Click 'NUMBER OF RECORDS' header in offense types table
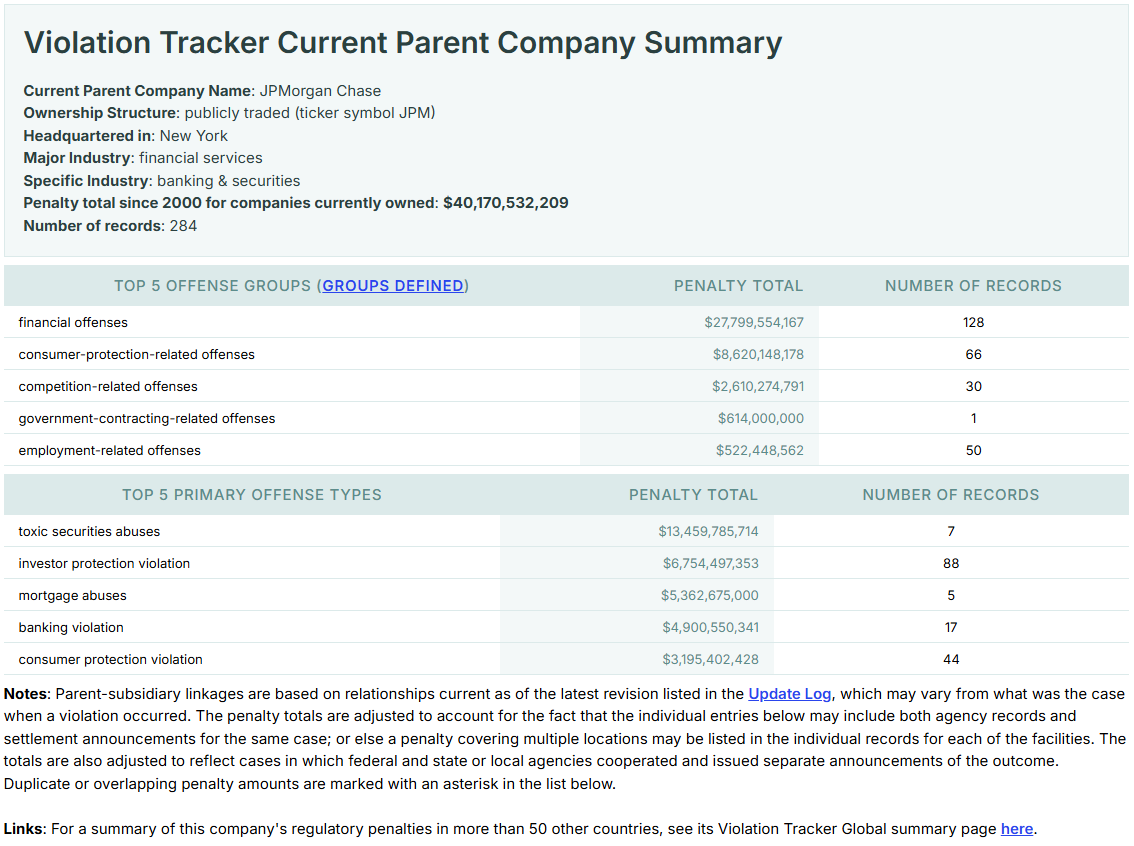The width and height of the screenshot is (1134, 846). (x=950, y=495)
